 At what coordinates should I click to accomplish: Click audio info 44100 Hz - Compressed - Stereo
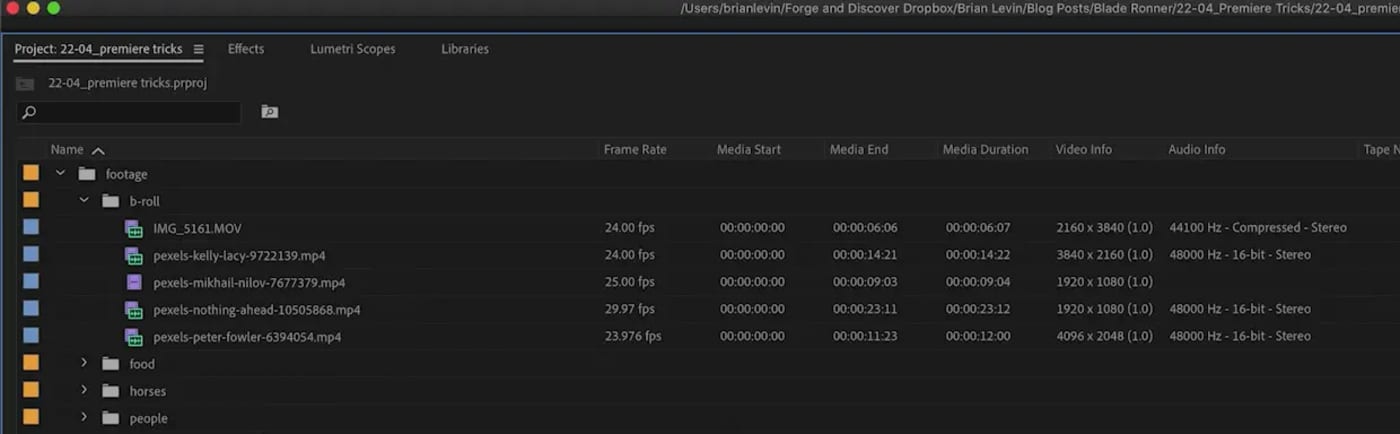click(1258, 228)
